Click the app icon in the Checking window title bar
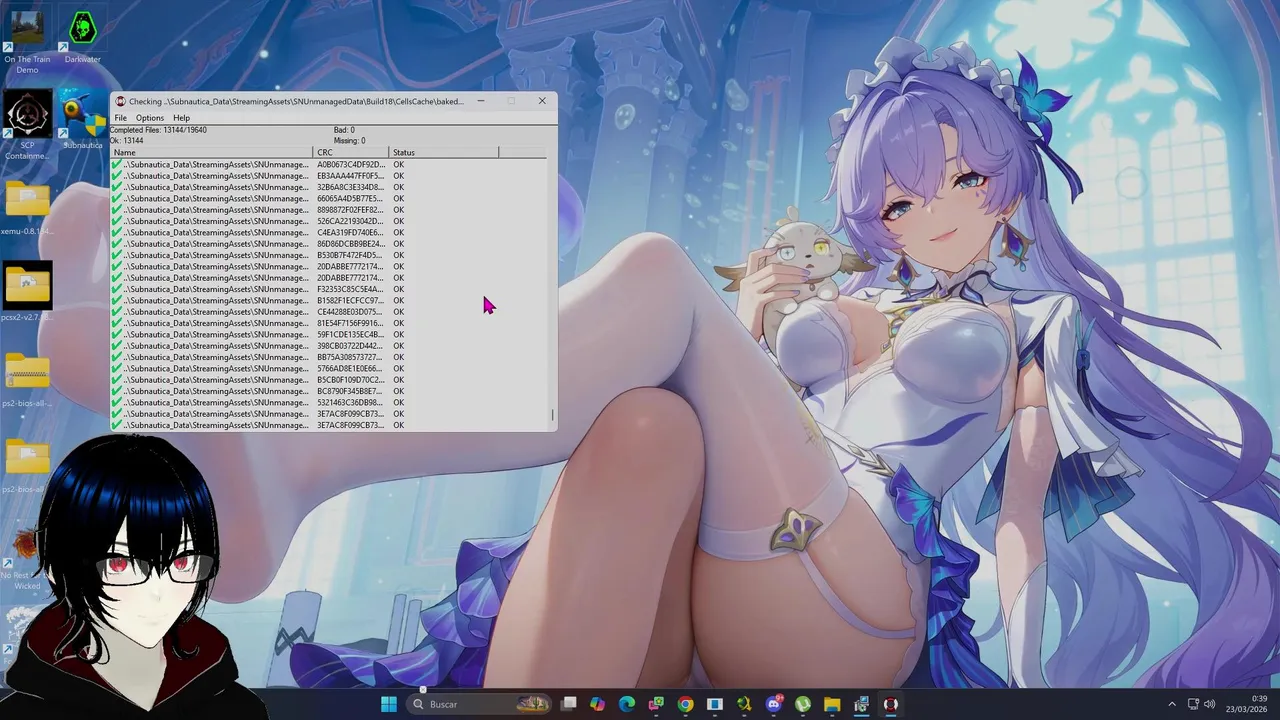 120,101
